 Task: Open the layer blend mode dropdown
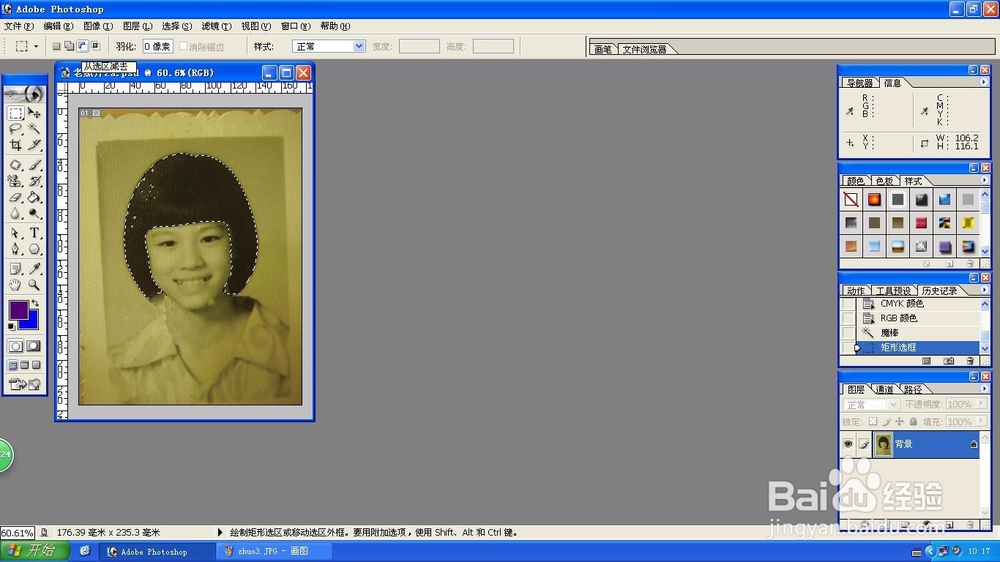pyautogui.click(x=871, y=404)
